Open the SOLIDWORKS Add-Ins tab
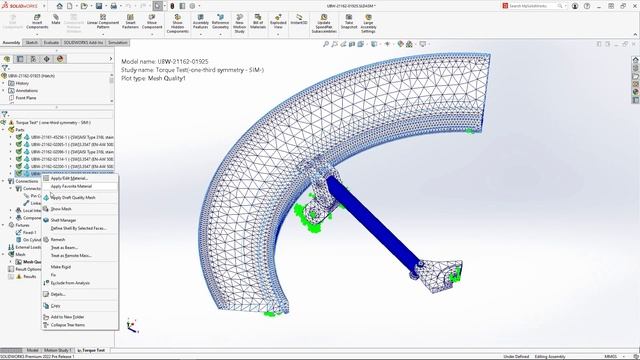The image size is (640, 360). pos(83,42)
